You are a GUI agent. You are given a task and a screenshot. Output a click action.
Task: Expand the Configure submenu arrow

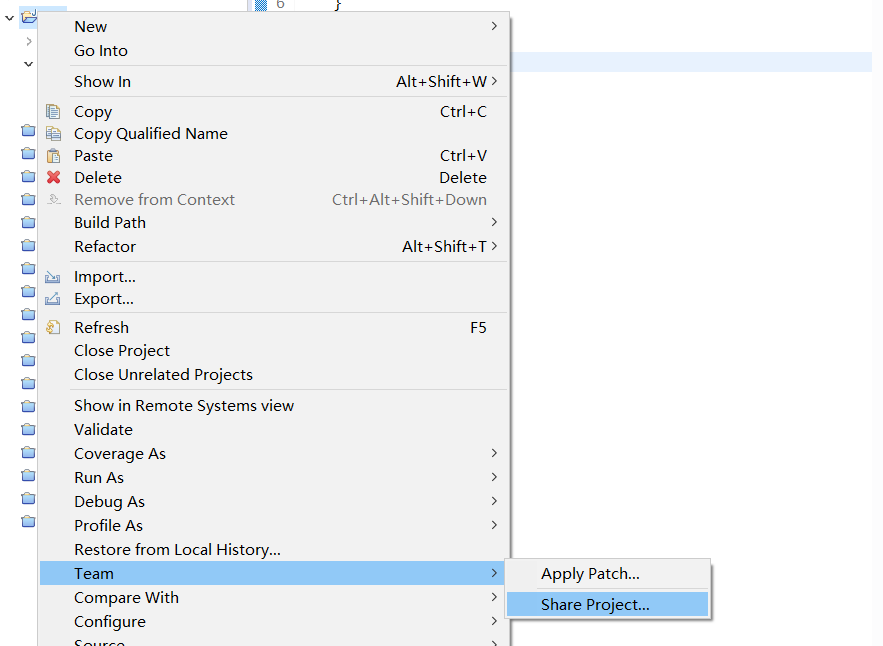click(494, 621)
